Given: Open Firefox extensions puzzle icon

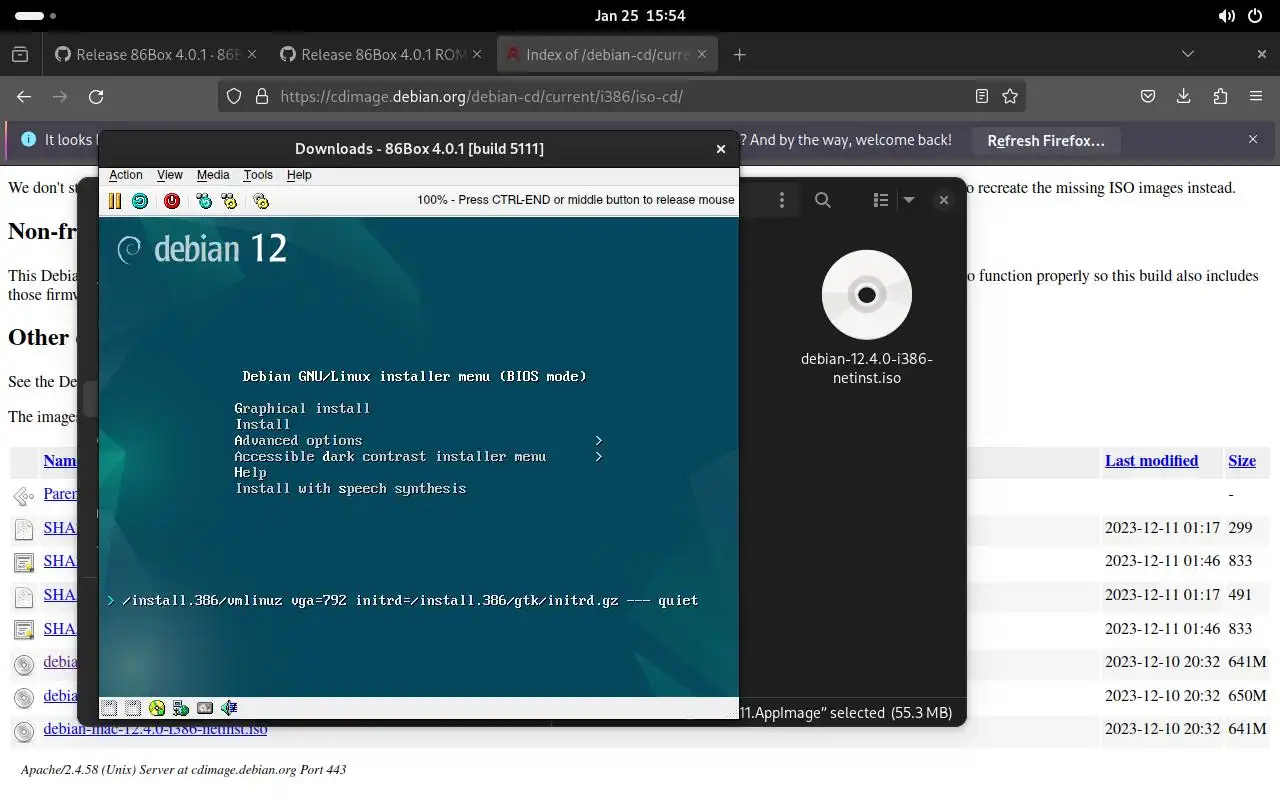Looking at the screenshot, I should coord(1220,97).
